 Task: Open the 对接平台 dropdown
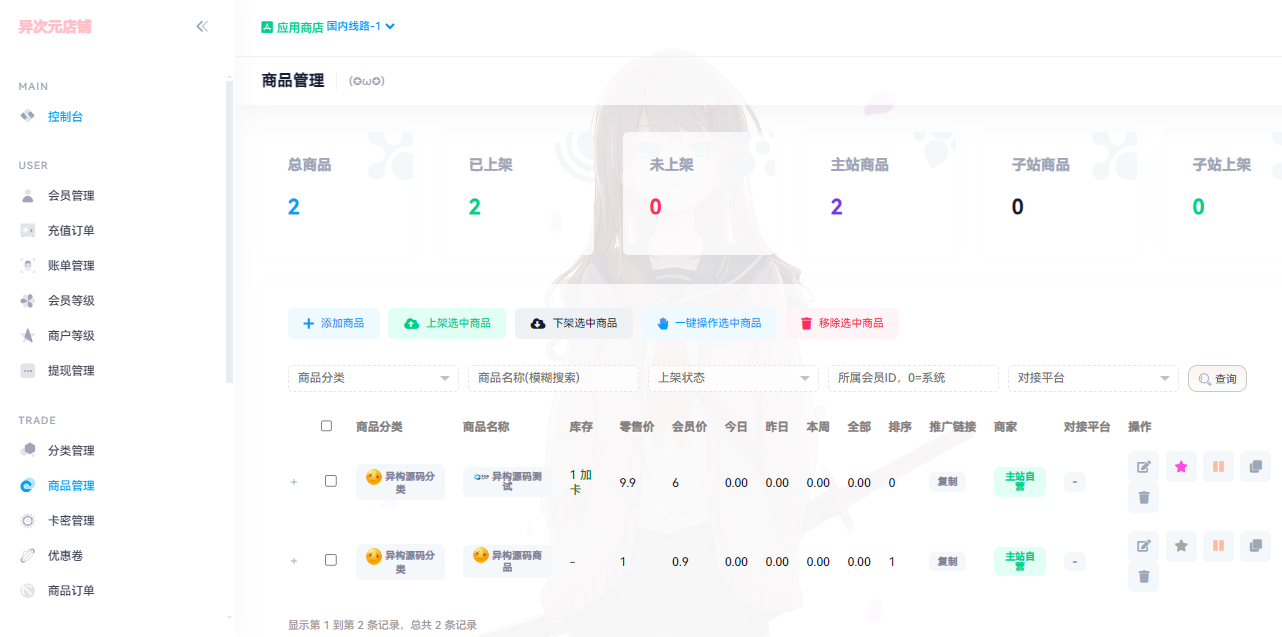1093,378
